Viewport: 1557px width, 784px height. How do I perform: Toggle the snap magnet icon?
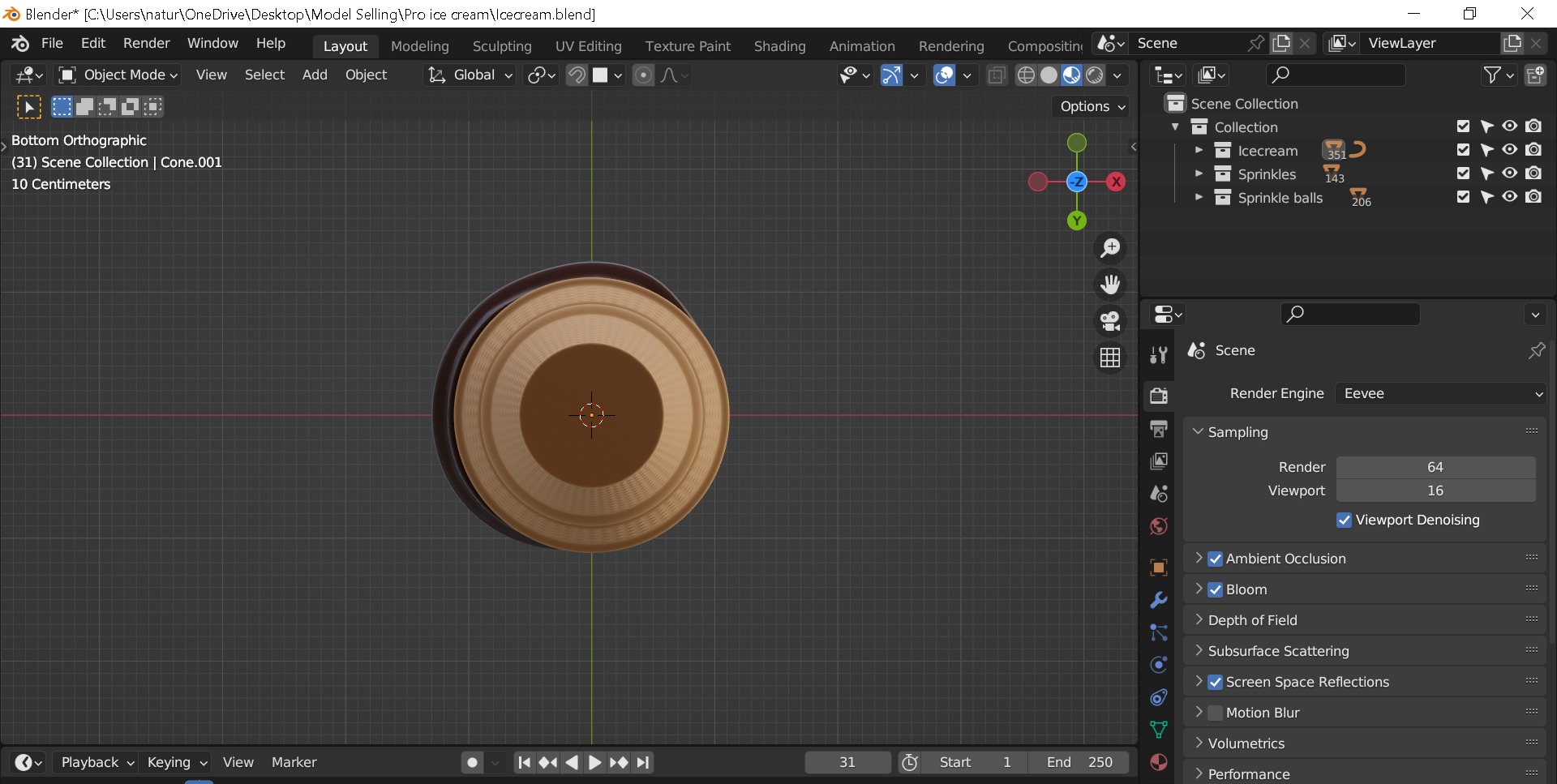577,75
